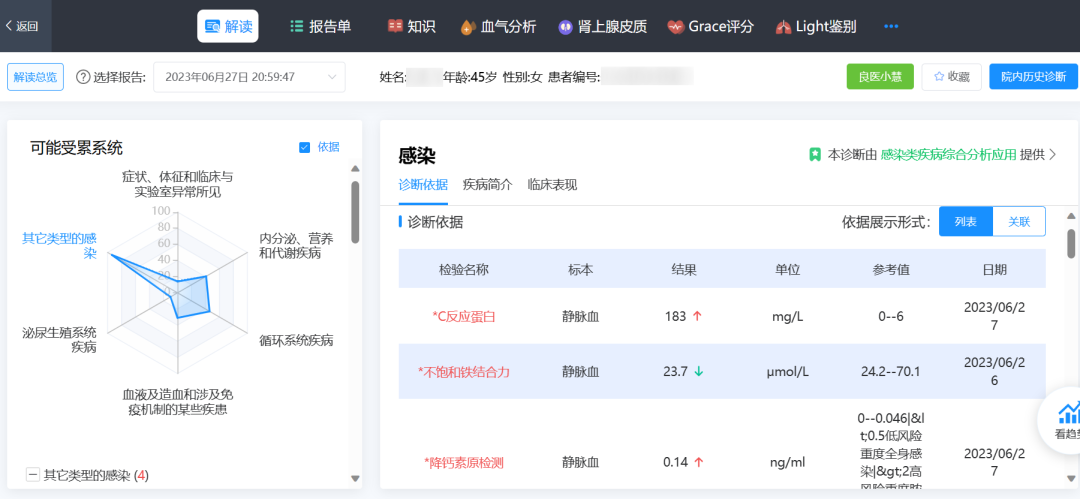
Task: Switch to the 临床表现 tab
Action: coord(552,184)
